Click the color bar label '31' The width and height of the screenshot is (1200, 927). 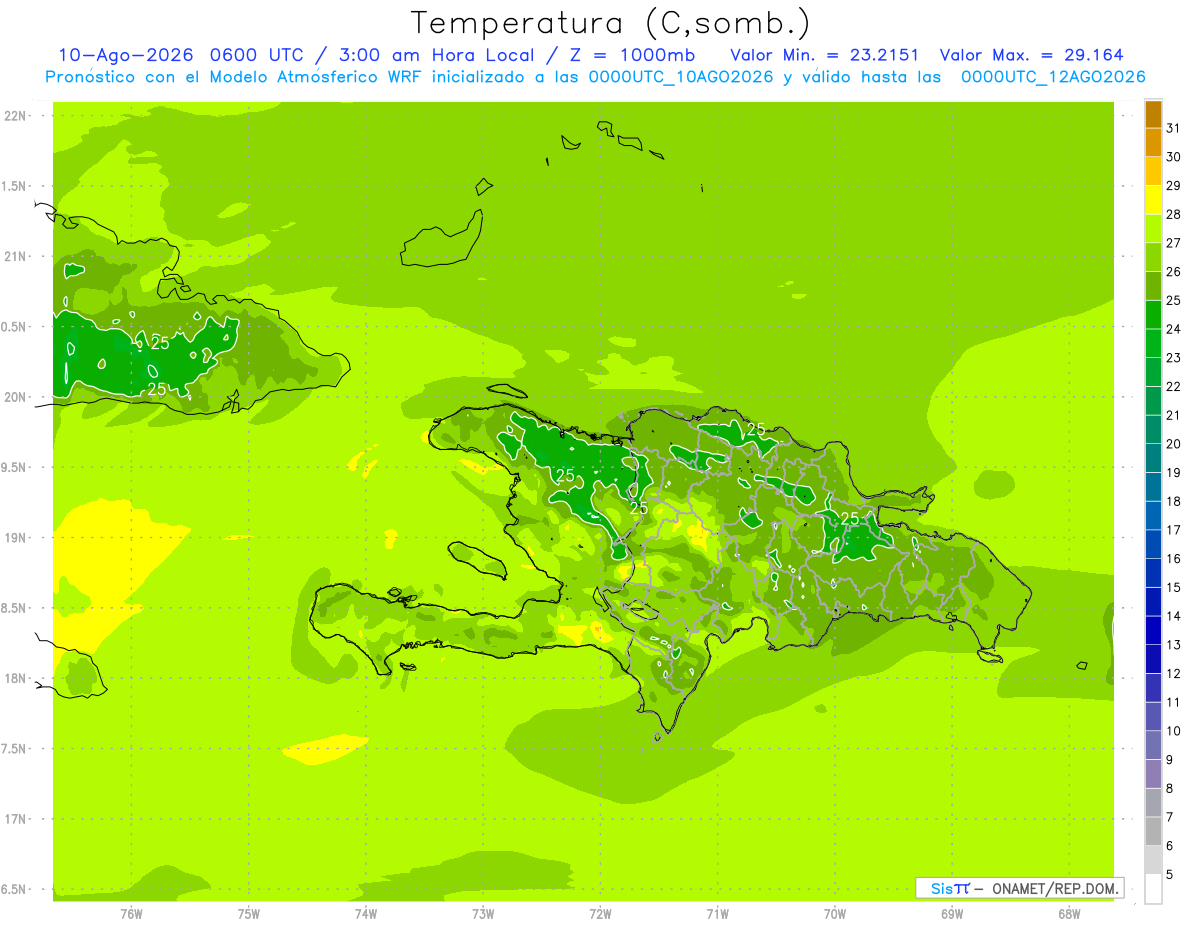coord(1173,128)
